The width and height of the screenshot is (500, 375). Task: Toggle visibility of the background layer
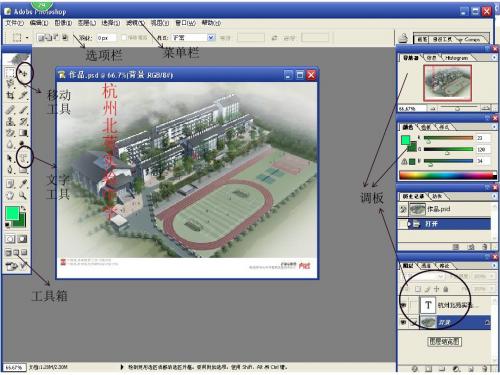(403, 322)
